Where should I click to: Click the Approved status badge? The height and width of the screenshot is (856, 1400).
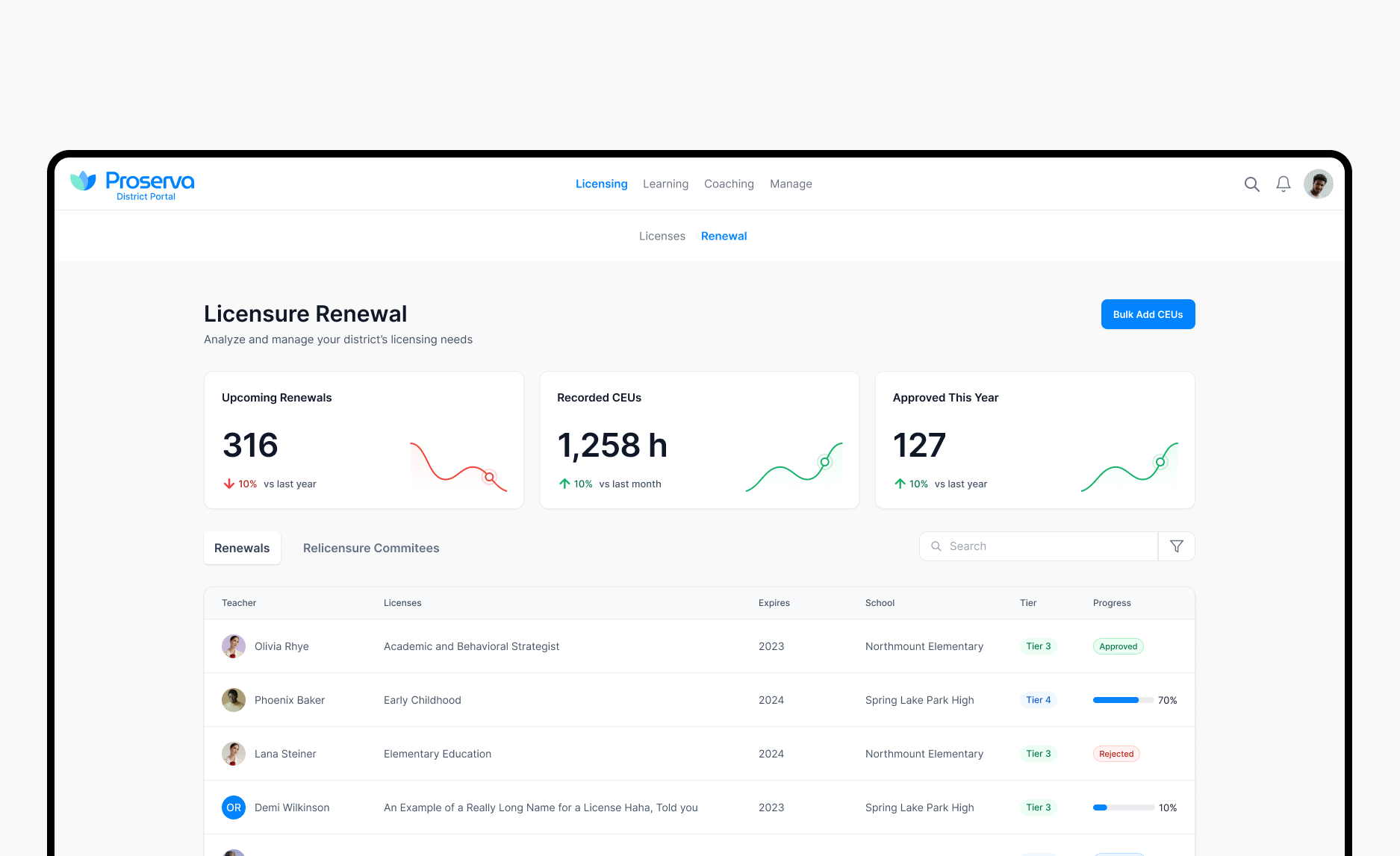(1119, 646)
